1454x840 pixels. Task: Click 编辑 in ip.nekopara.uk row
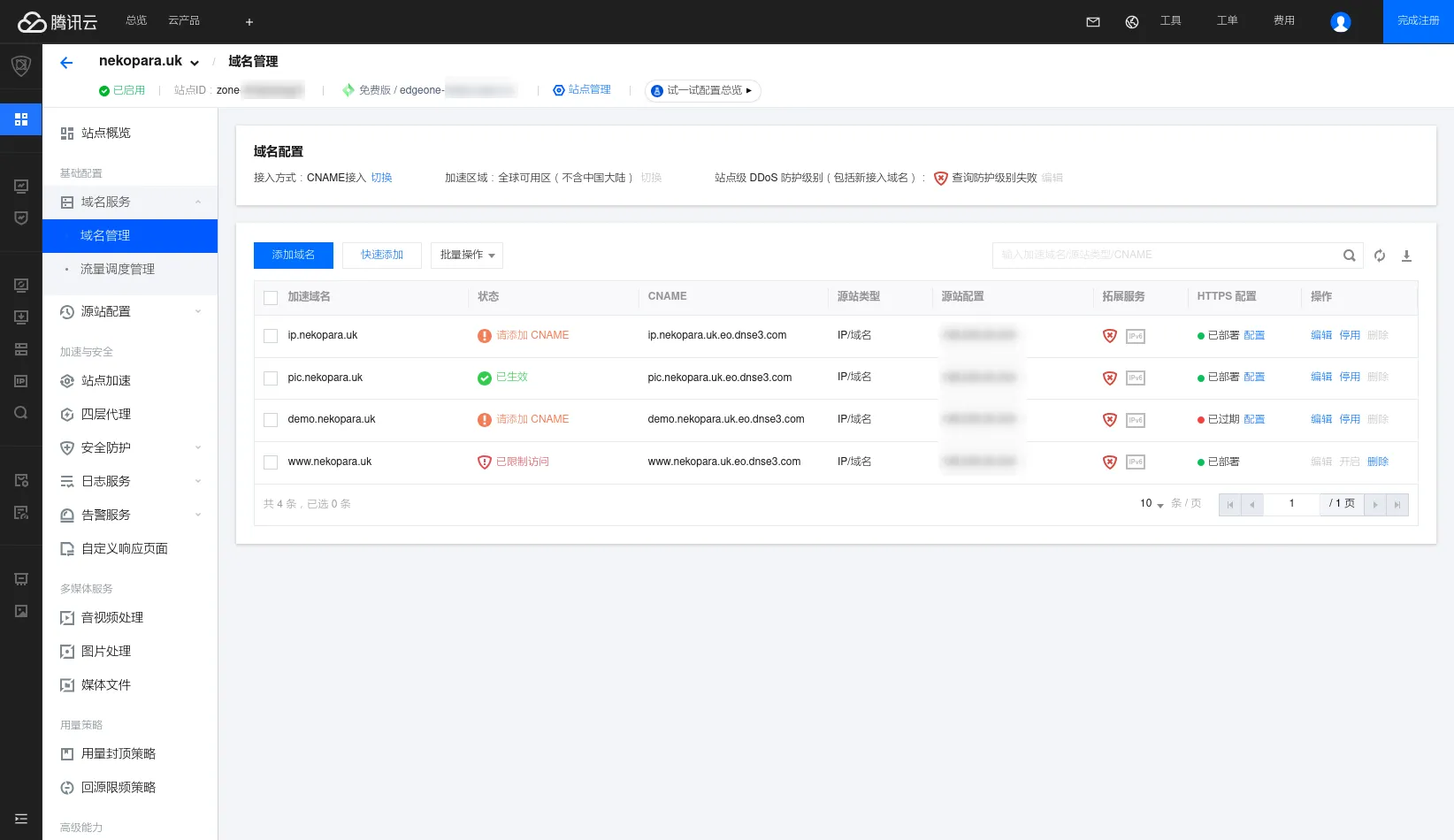(1321, 336)
